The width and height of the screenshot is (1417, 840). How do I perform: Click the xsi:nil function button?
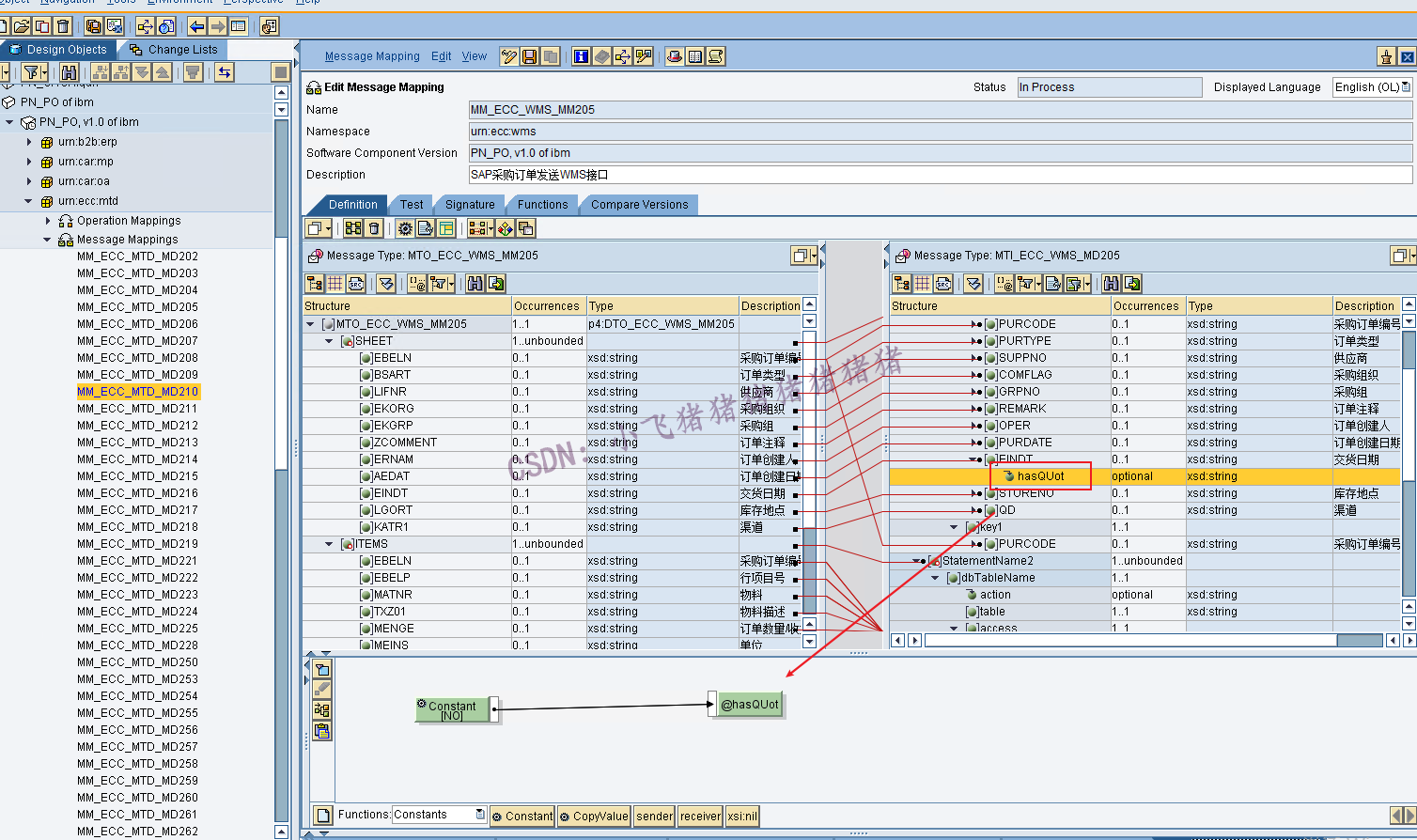click(741, 816)
